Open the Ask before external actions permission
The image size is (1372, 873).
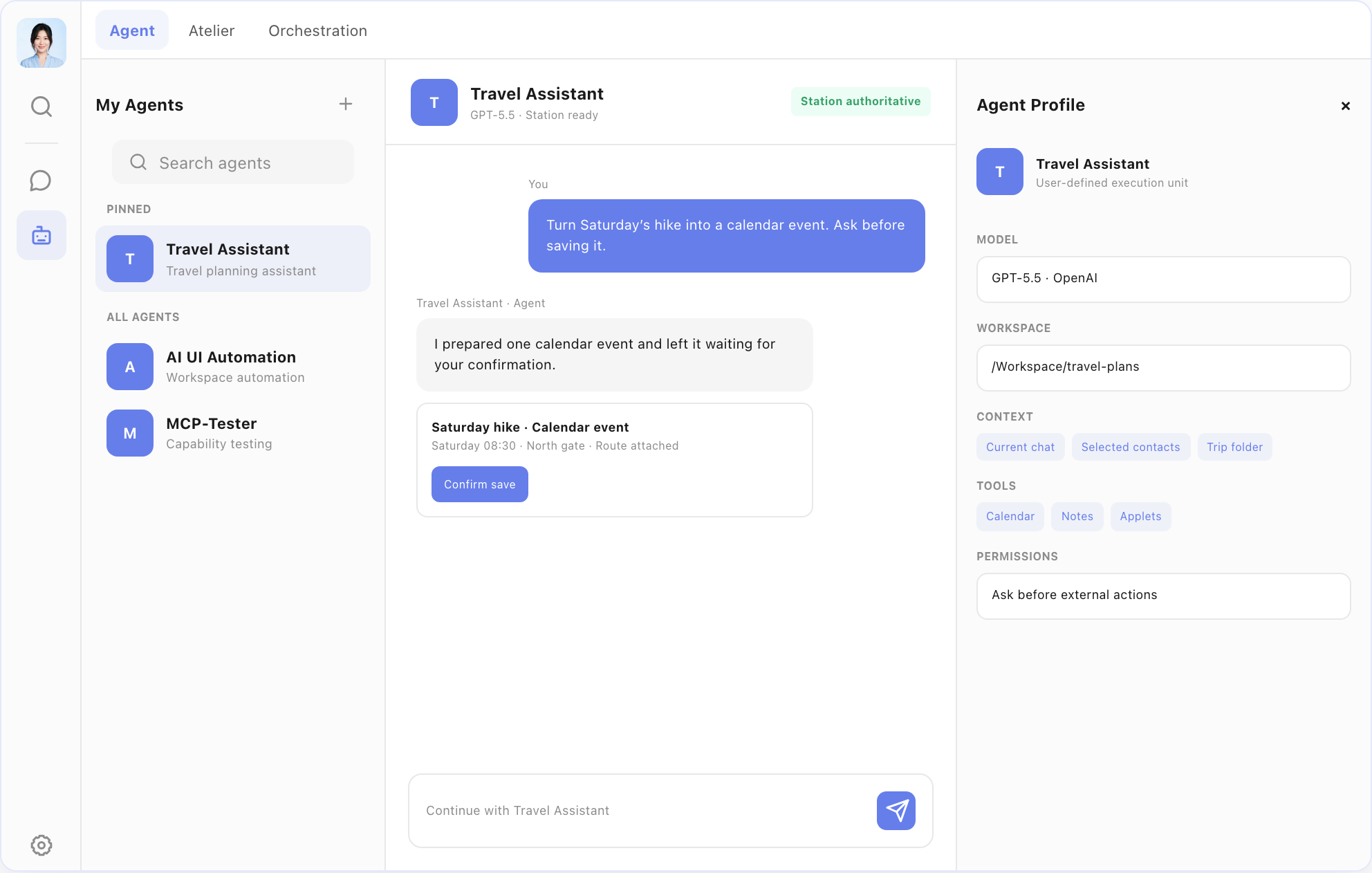pos(1164,596)
